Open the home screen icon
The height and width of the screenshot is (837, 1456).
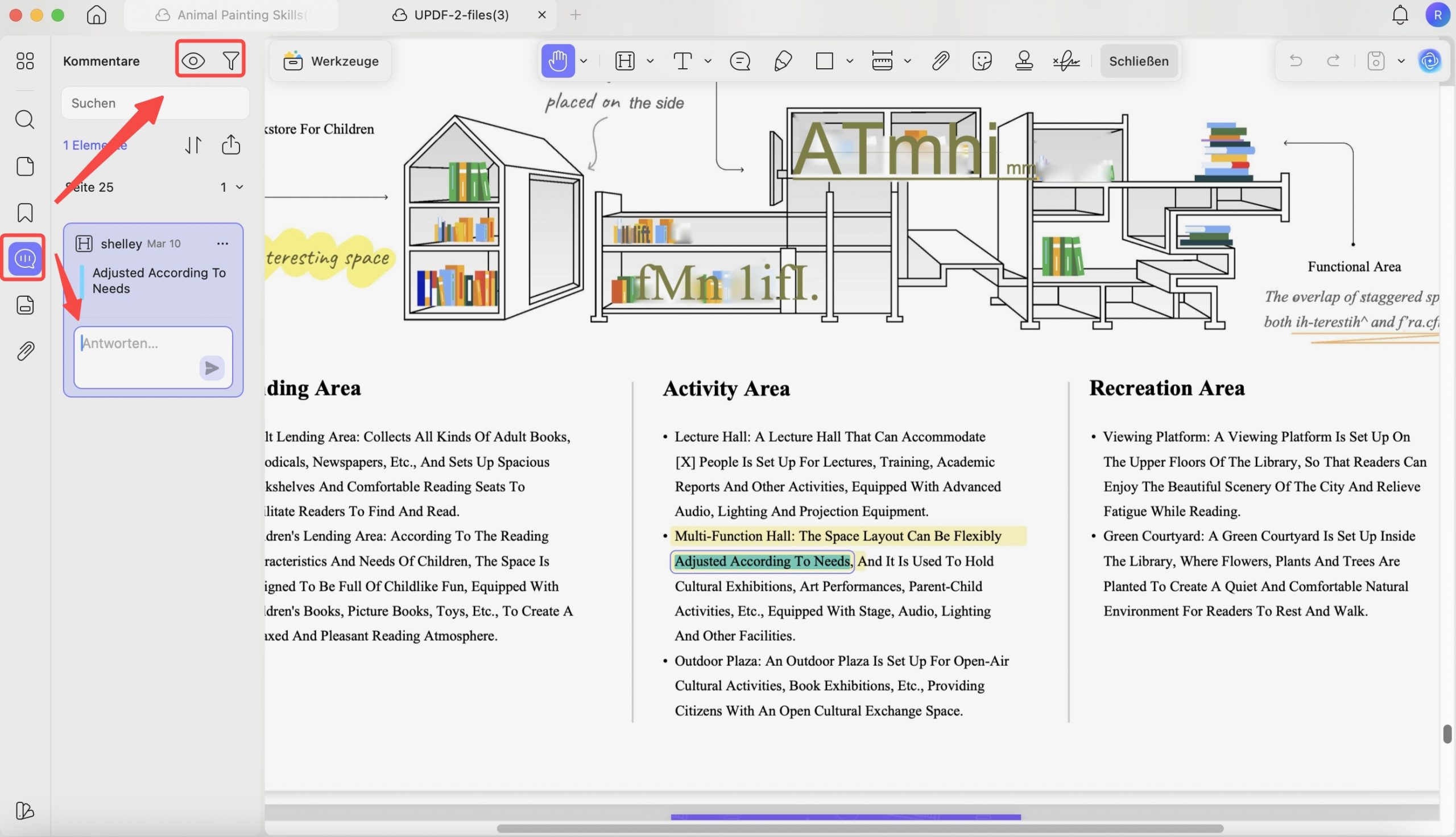point(97,15)
